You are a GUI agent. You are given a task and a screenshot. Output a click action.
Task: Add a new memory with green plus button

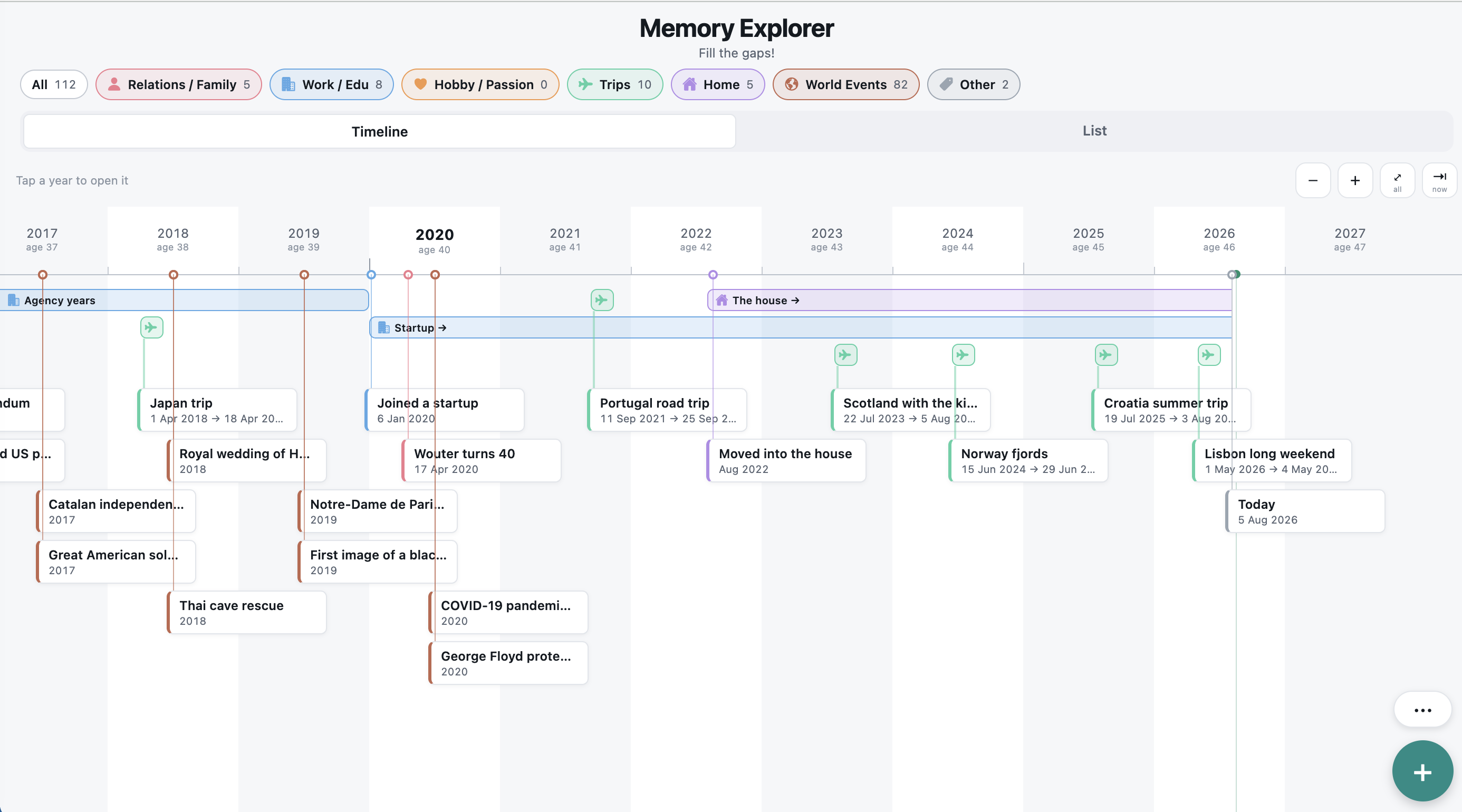pos(1422,771)
